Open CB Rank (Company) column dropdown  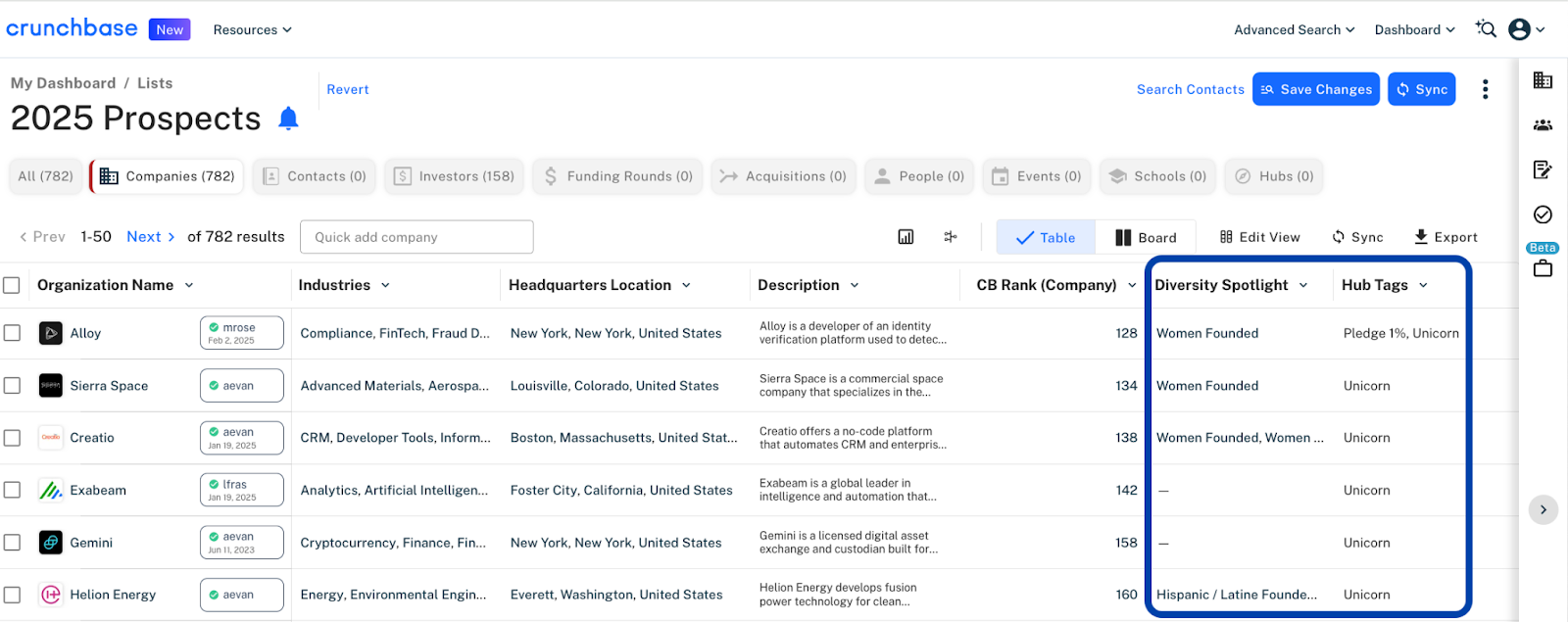tap(1132, 285)
